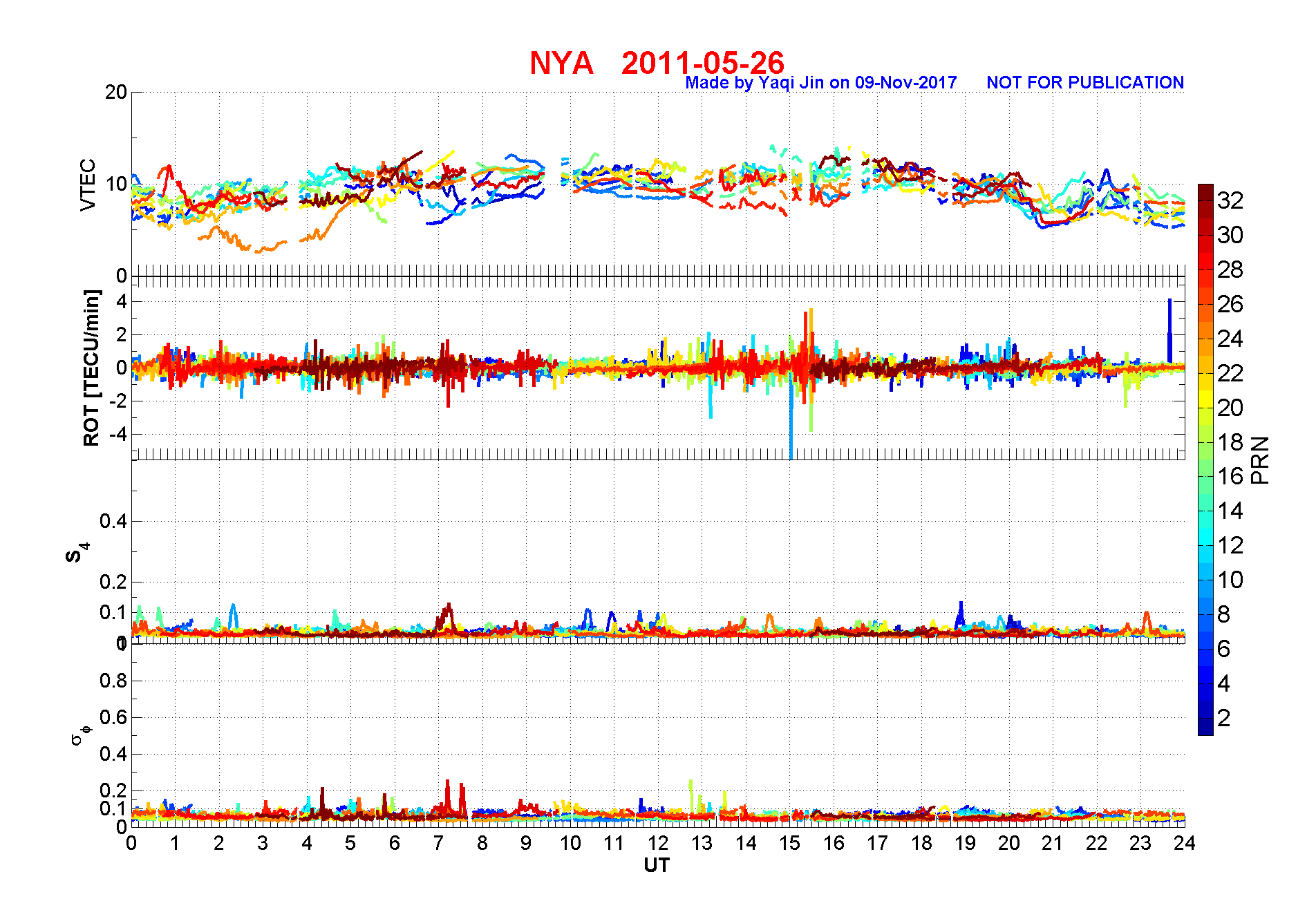The height and width of the screenshot is (919, 1316).
Task: Click the ROT axis tick label '-2'
Action: [118, 401]
